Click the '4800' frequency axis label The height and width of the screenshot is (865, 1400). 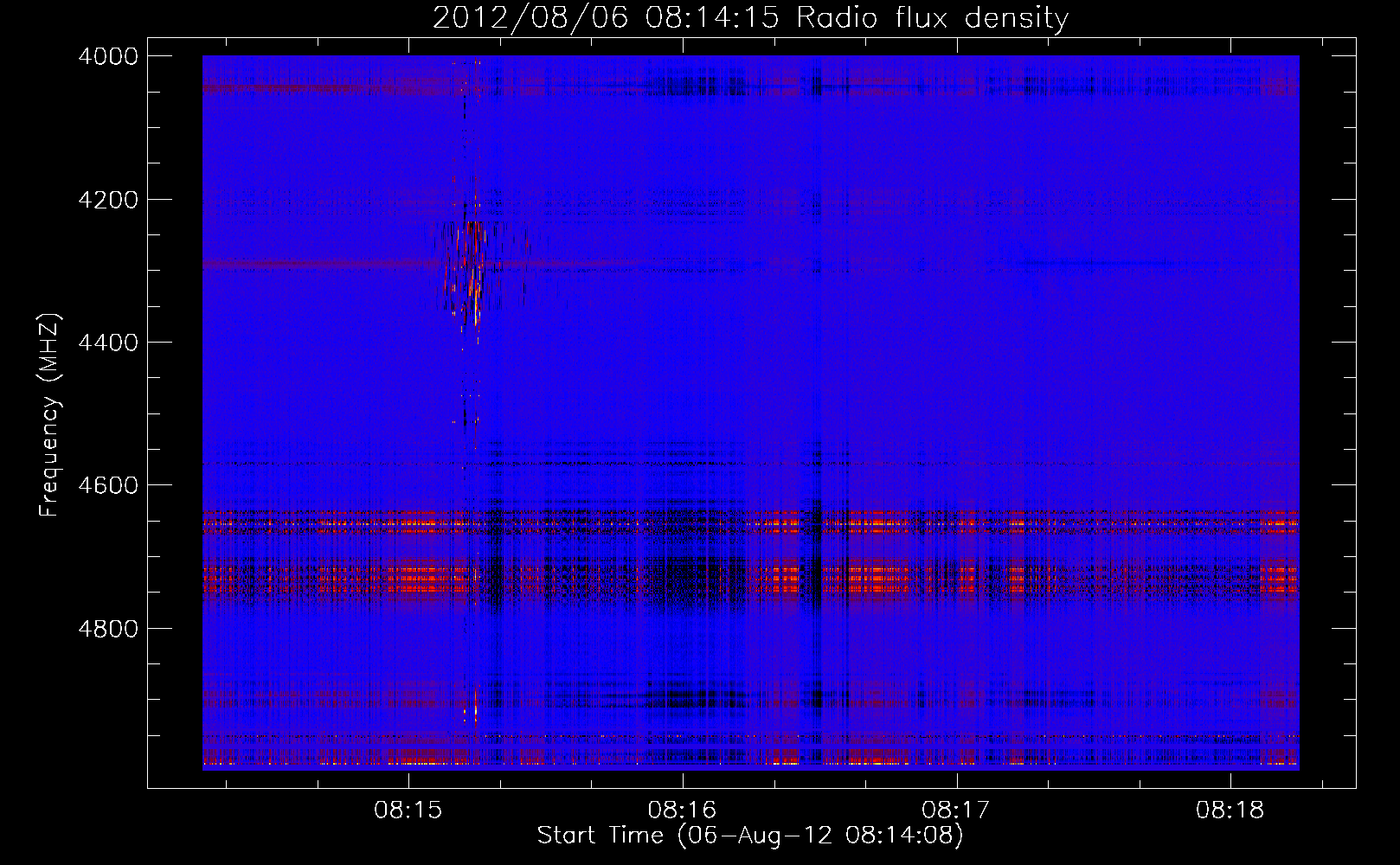tap(108, 629)
